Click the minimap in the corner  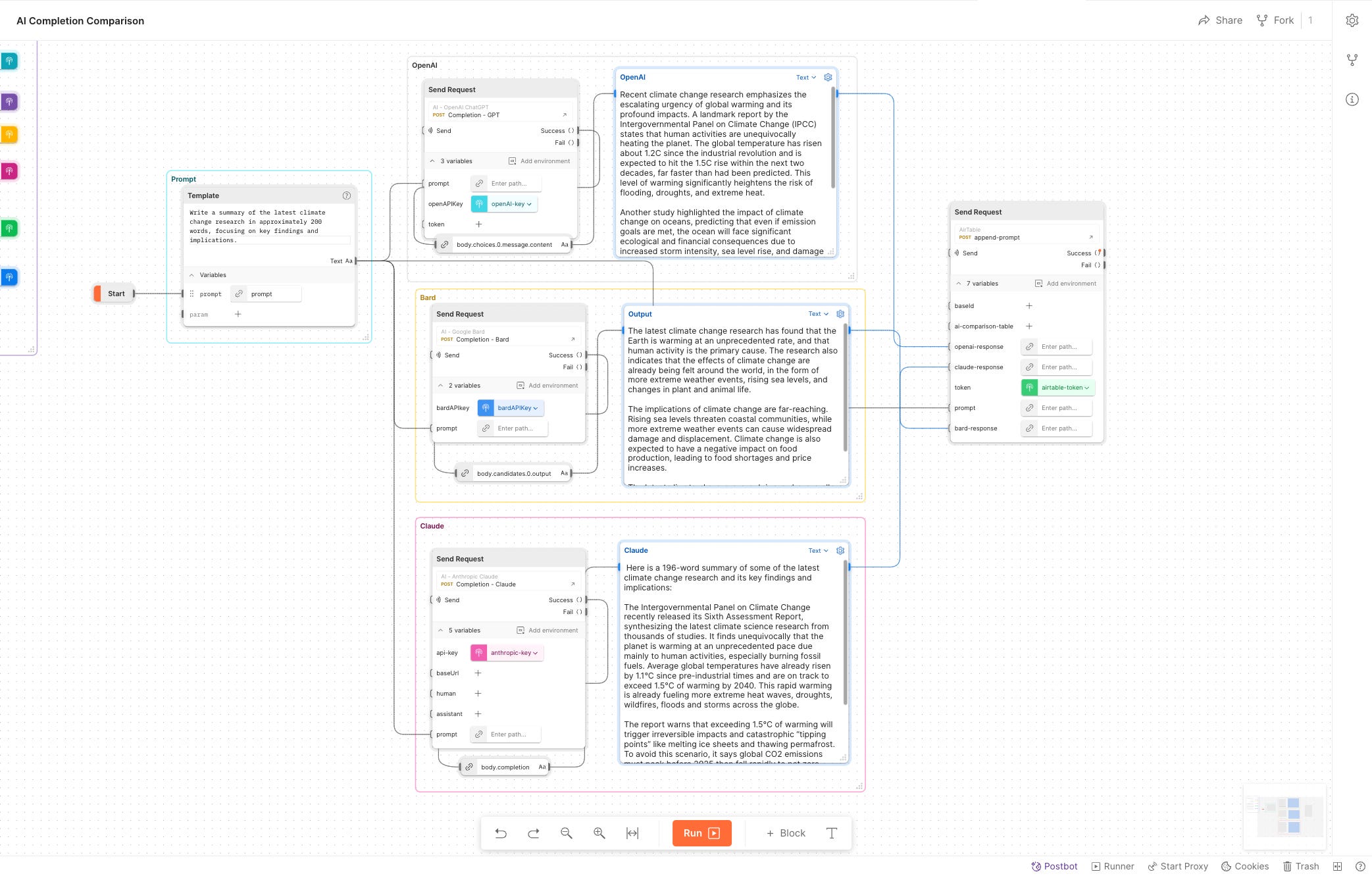(x=1283, y=815)
